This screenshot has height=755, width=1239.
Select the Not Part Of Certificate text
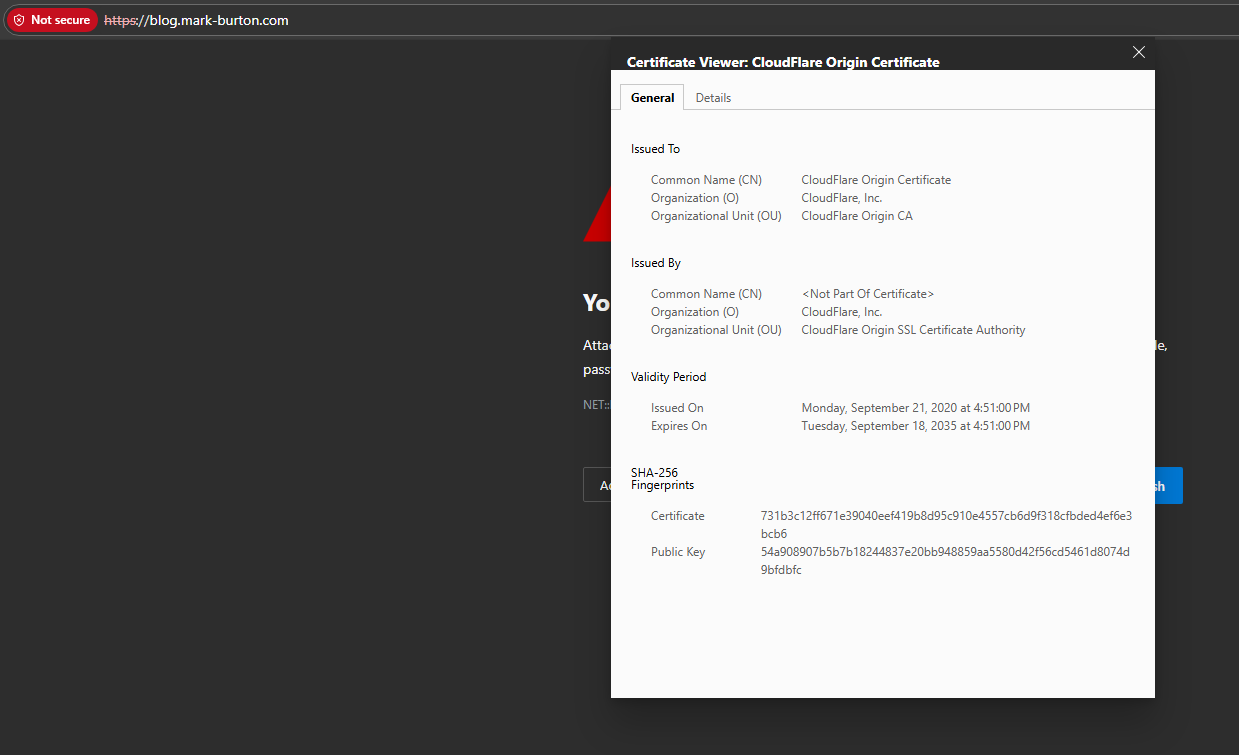867,293
